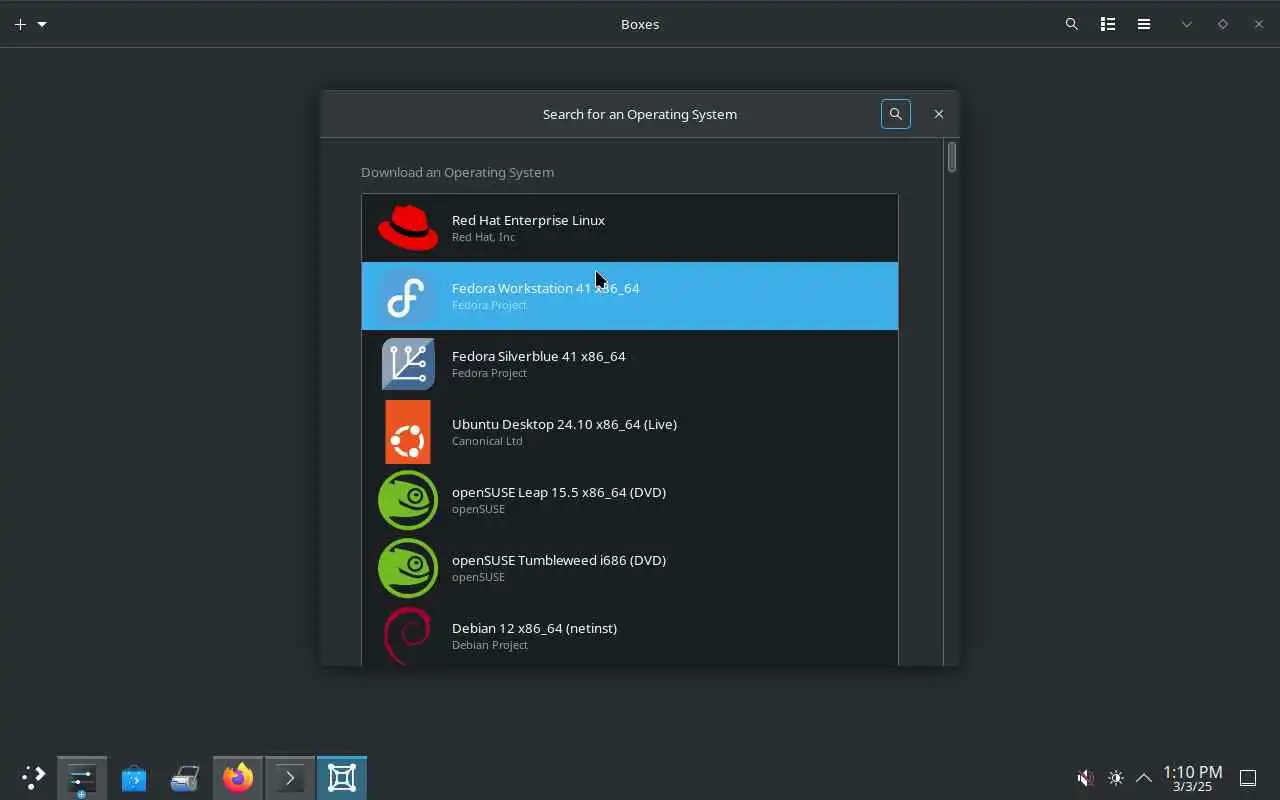Click the muted volume tray icon
Viewport: 1280px width, 800px height.
tap(1085, 778)
